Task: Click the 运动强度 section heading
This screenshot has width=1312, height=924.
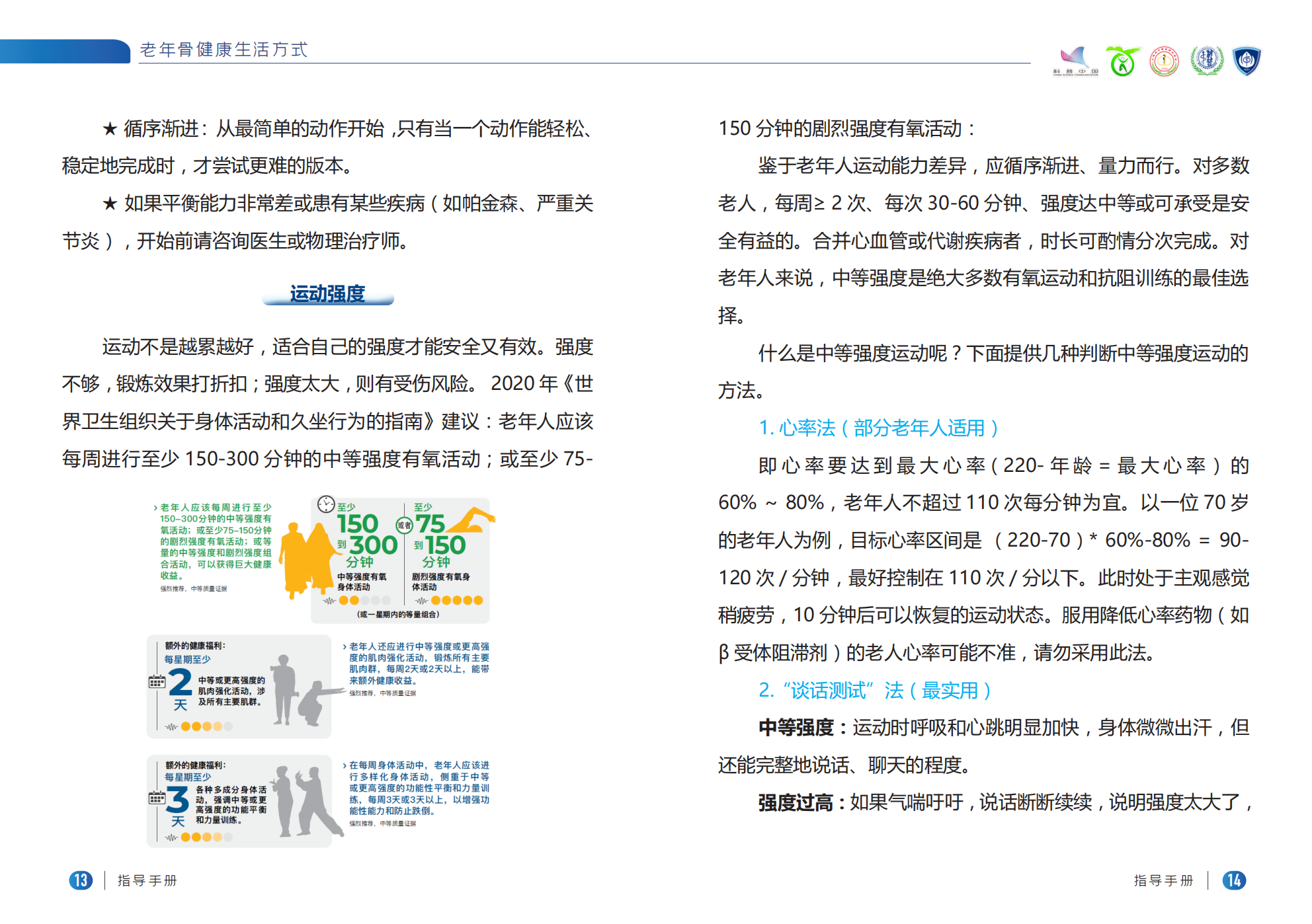Action: pos(327,293)
